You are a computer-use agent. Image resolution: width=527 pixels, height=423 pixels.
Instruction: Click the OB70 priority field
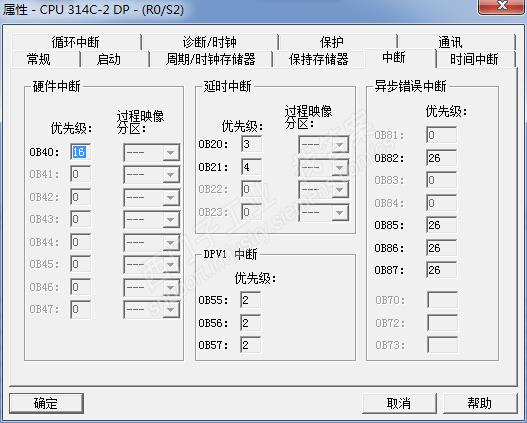click(x=442, y=300)
